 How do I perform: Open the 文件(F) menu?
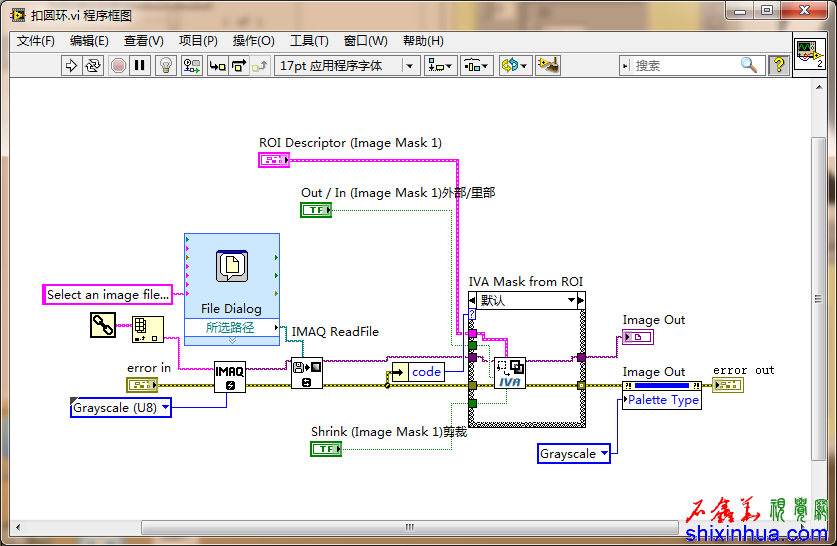pos(36,41)
